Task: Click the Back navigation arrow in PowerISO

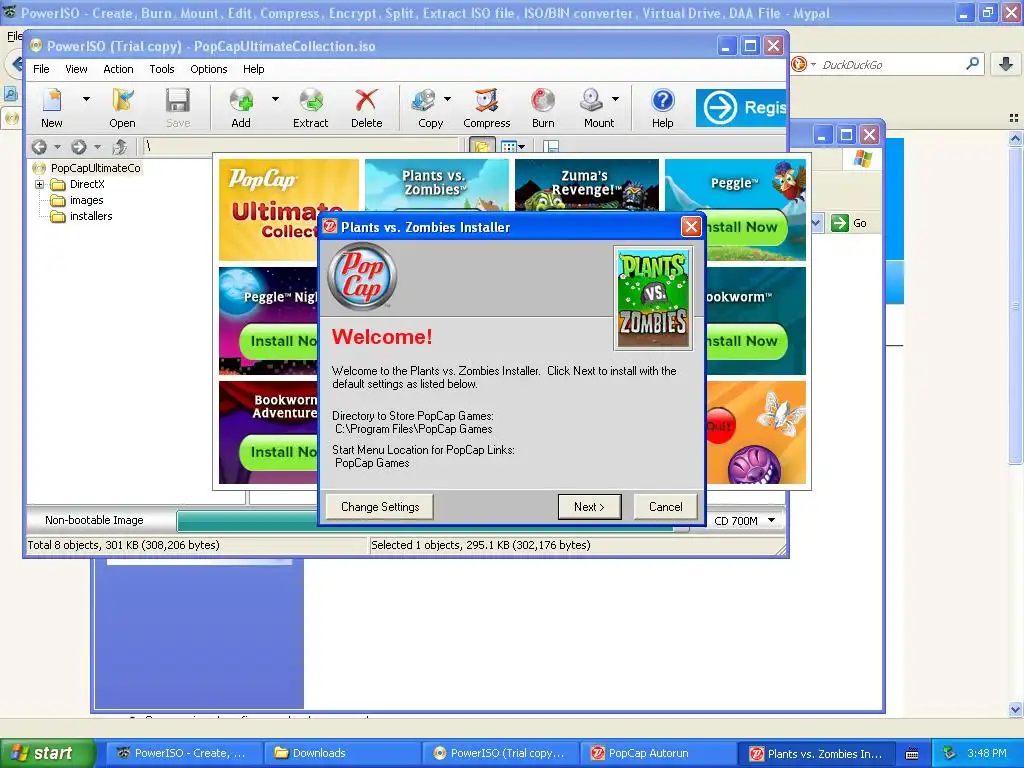Action: 39,147
